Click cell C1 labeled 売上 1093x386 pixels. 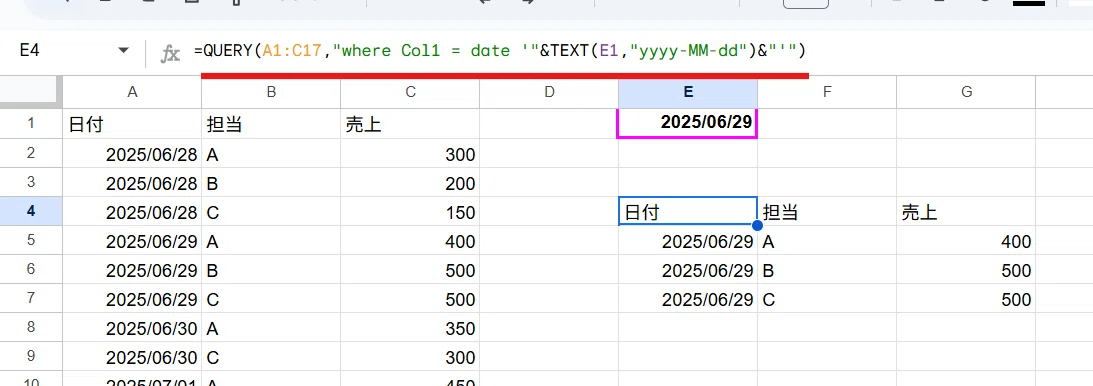(x=410, y=124)
